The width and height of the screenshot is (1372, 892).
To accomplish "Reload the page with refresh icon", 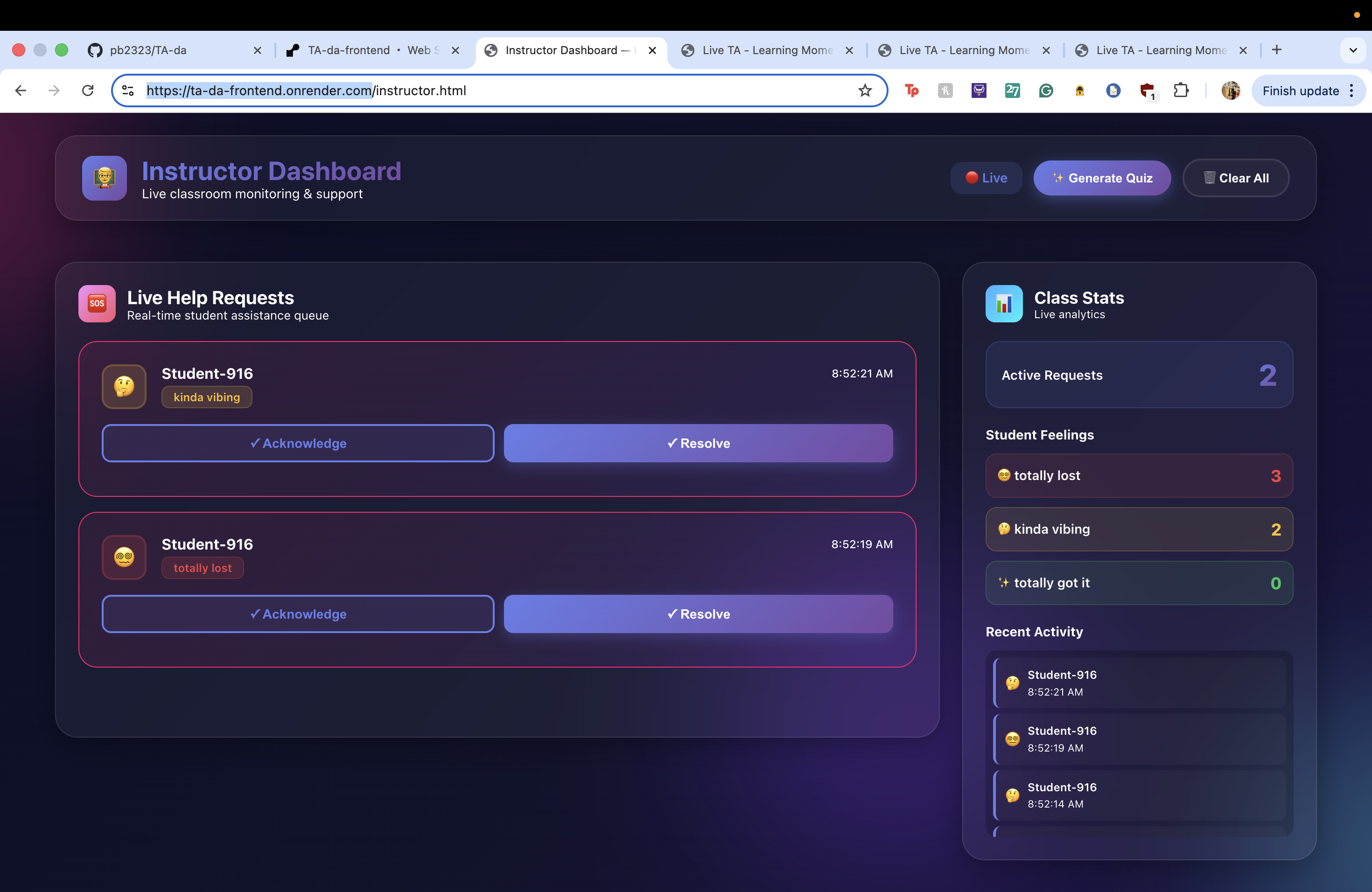I will coord(88,91).
